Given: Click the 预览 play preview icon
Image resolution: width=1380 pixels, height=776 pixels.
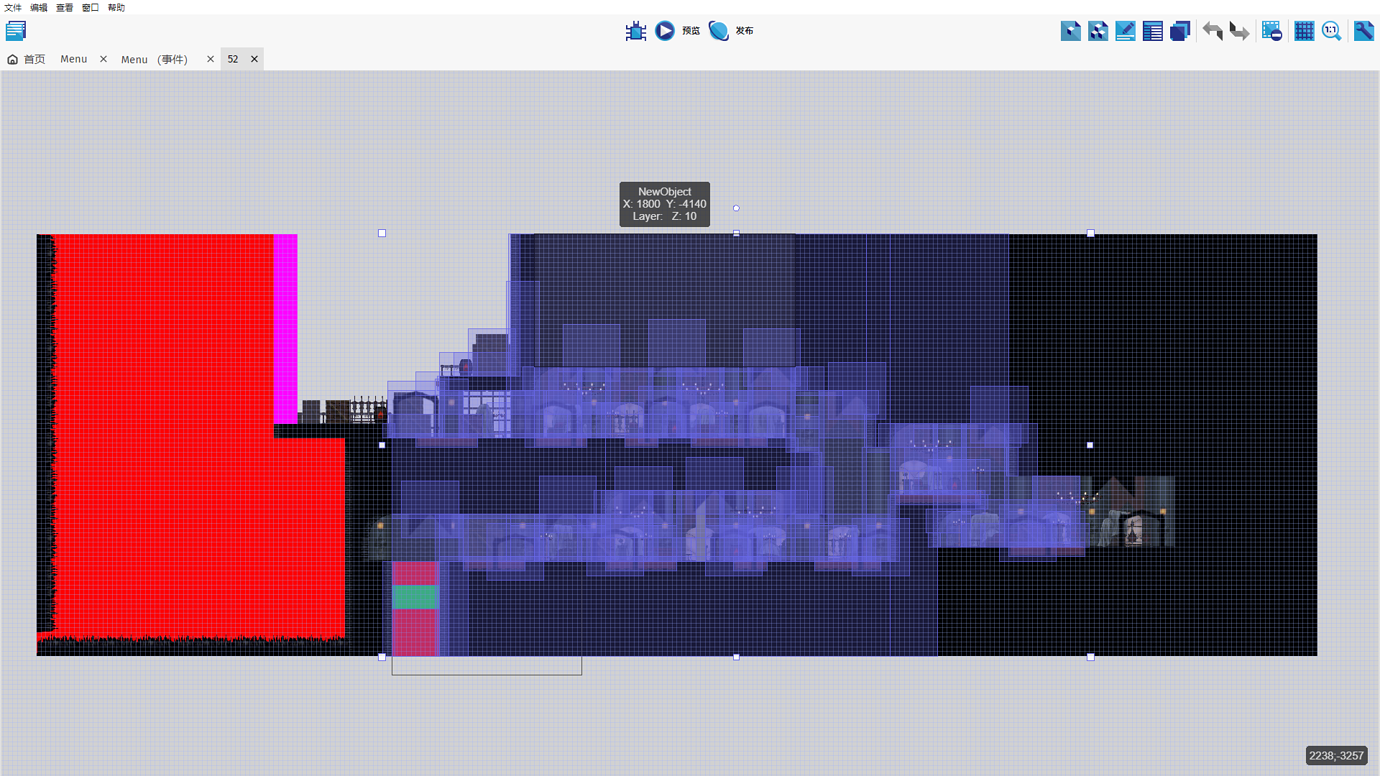Looking at the screenshot, I should [x=666, y=30].
